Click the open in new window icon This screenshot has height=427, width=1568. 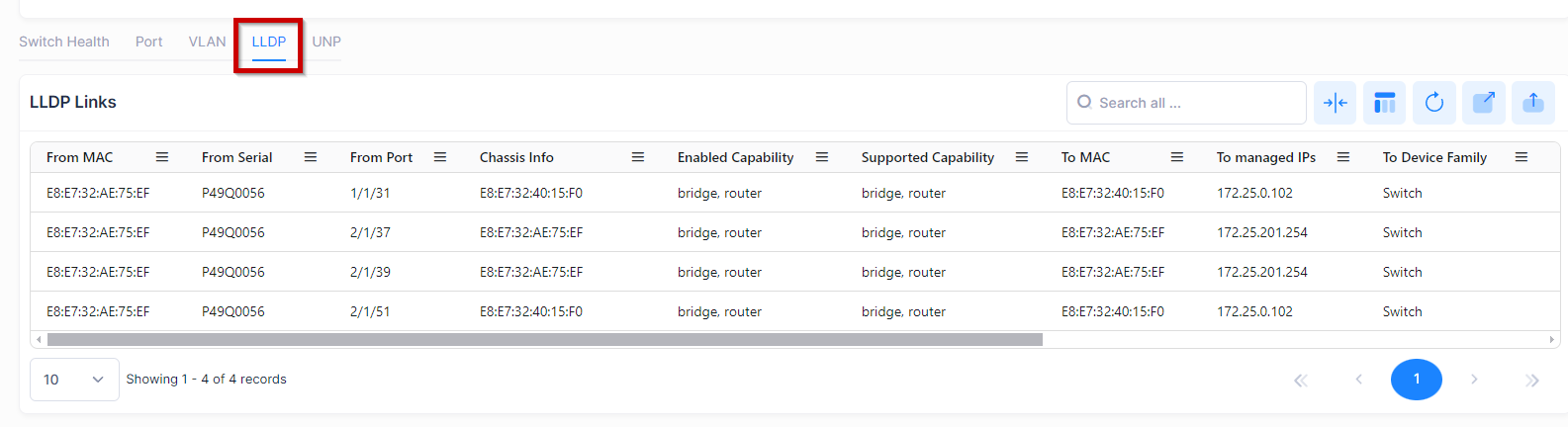pos(1483,103)
